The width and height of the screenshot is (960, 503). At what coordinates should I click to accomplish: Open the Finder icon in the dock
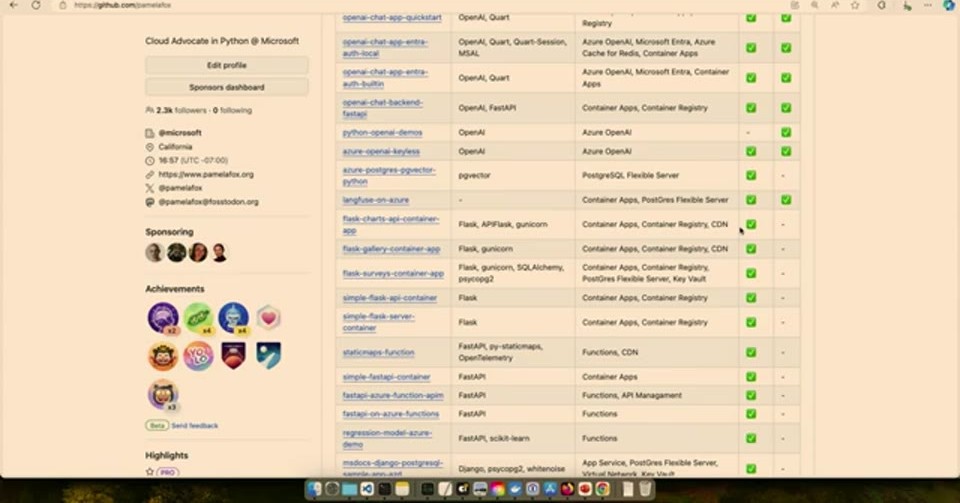point(314,489)
